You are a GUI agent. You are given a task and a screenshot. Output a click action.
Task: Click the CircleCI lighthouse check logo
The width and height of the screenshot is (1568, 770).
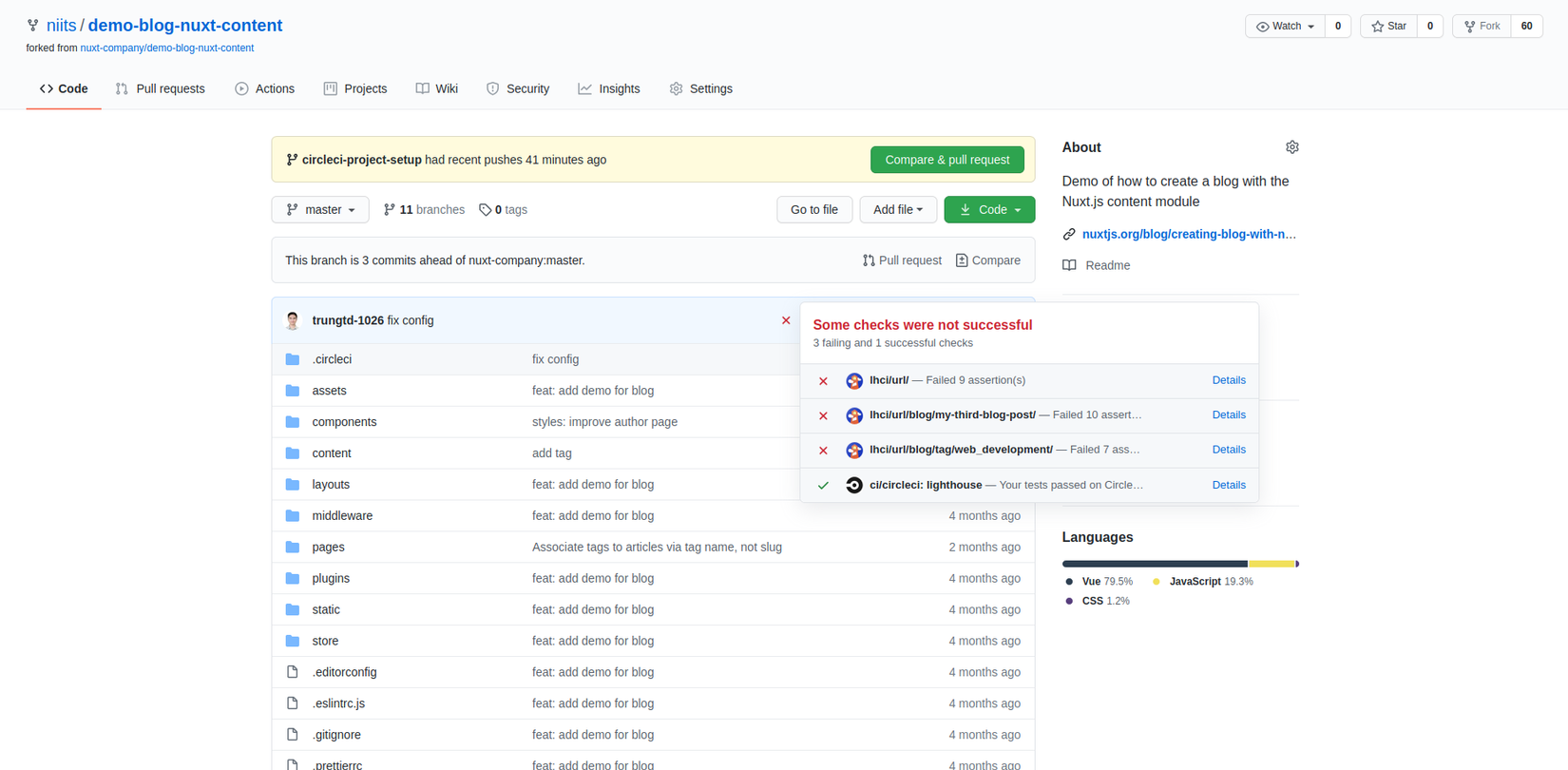[x=854, y=485]
